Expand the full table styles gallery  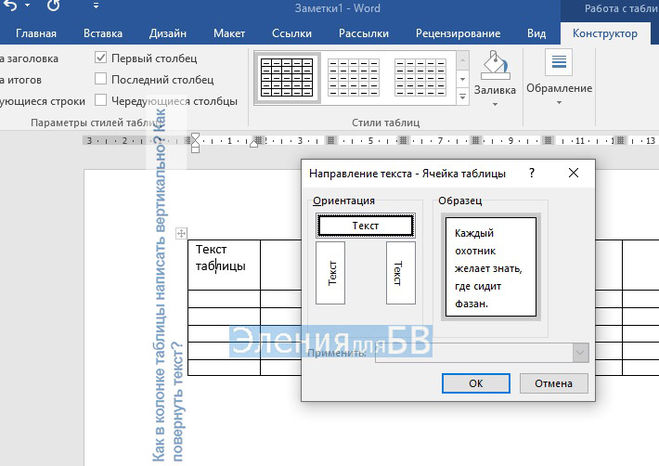tap(462, 97)
